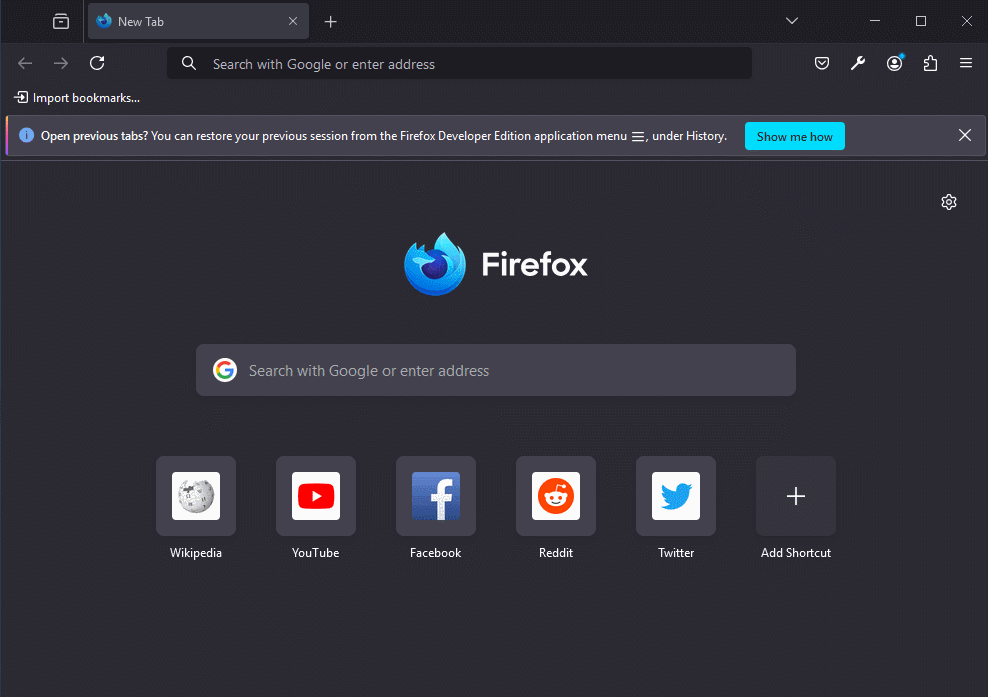The height and width of the screenshot is (697, 988).
Task: Dismiss the restore session notification bar
Action: 964,135
